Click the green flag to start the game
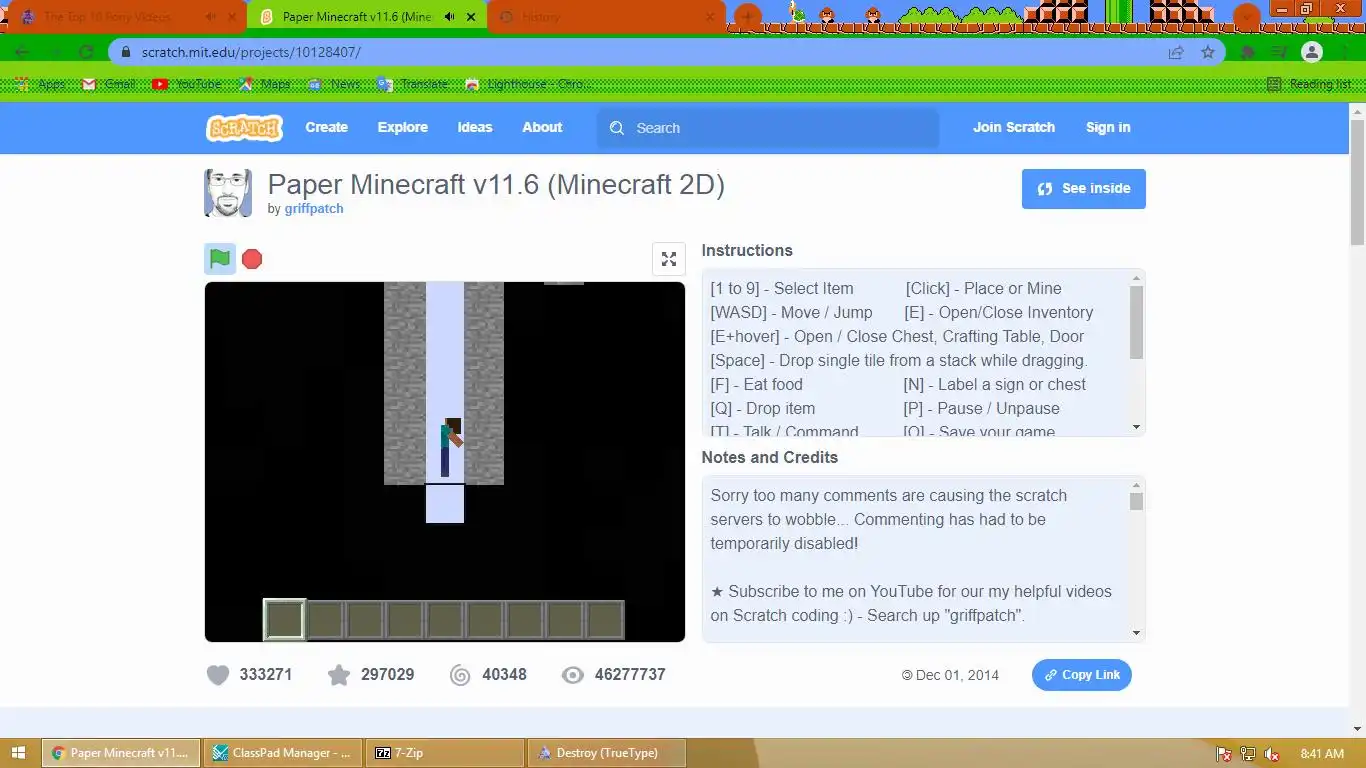Screen dimensions: 1366x768 coord(220,259)
